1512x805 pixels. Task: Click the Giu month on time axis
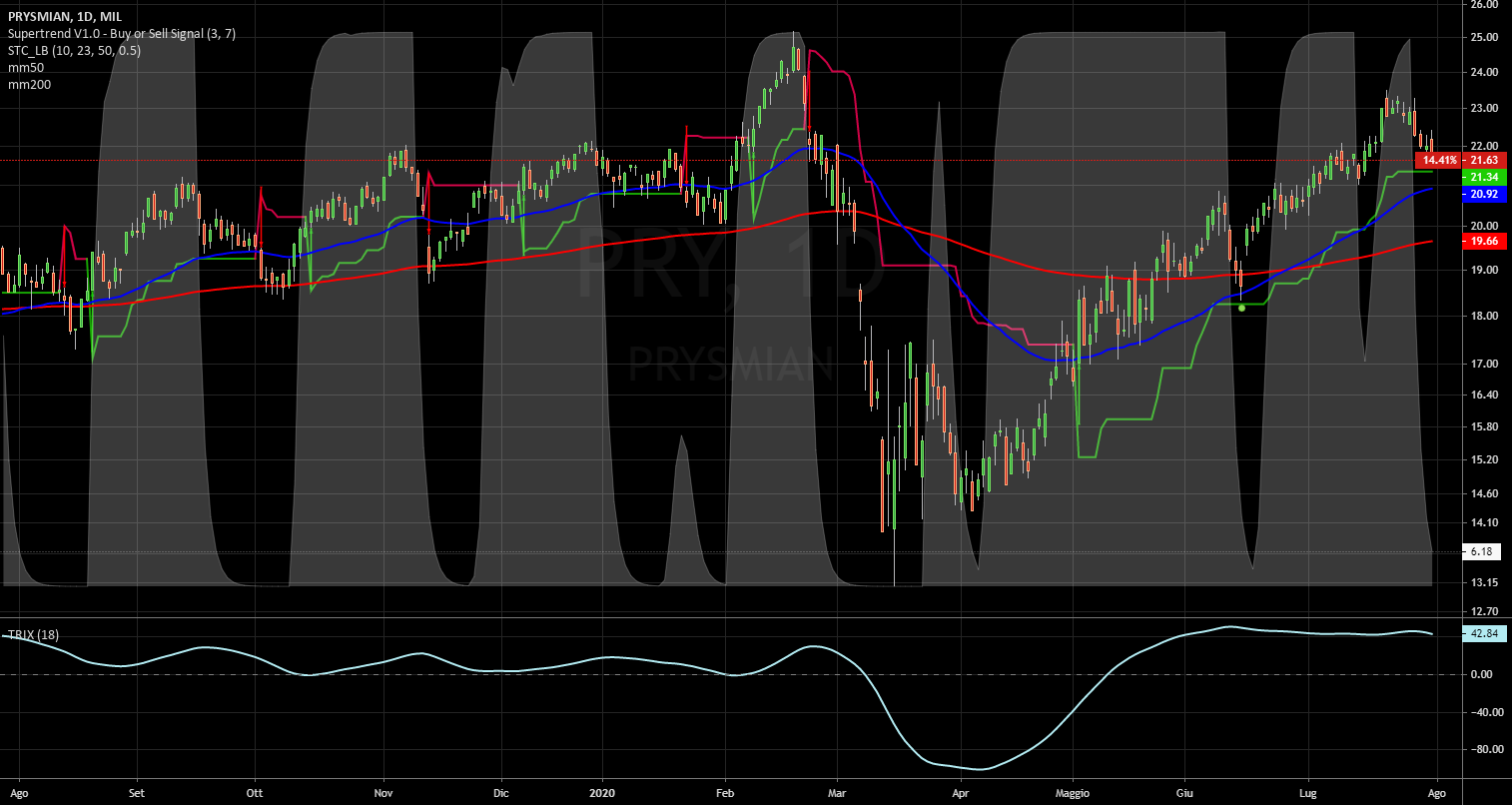(x=1185, y=793)
